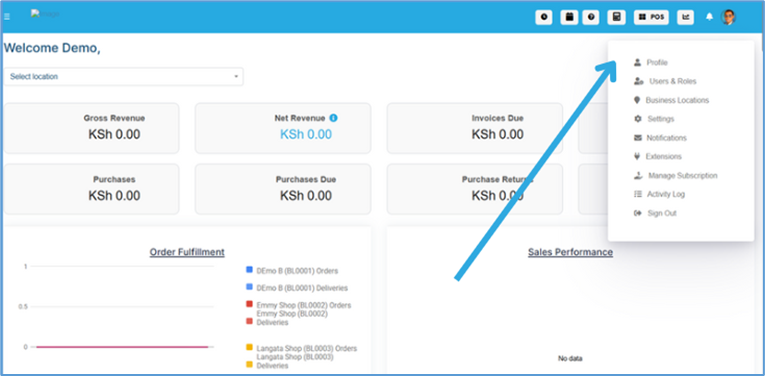765x376 pixels.
Task: Click the clock icon in top bar
Action: (x=544, y=17)
